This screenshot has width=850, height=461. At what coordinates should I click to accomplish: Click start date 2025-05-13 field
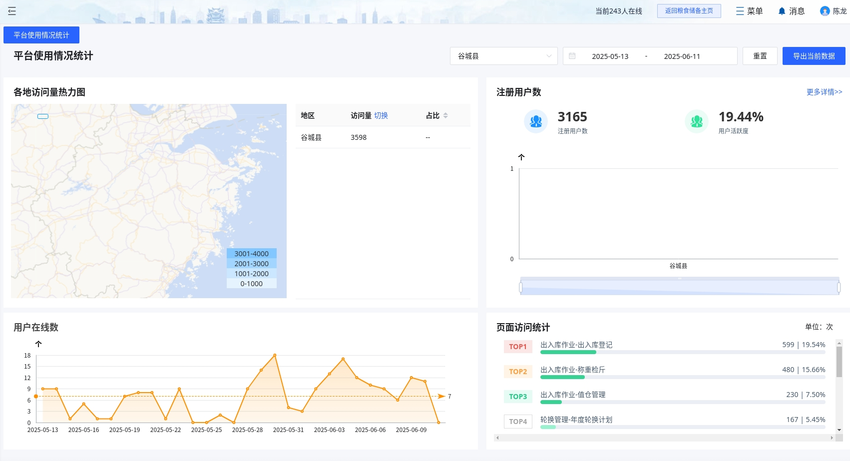point(610,56)
